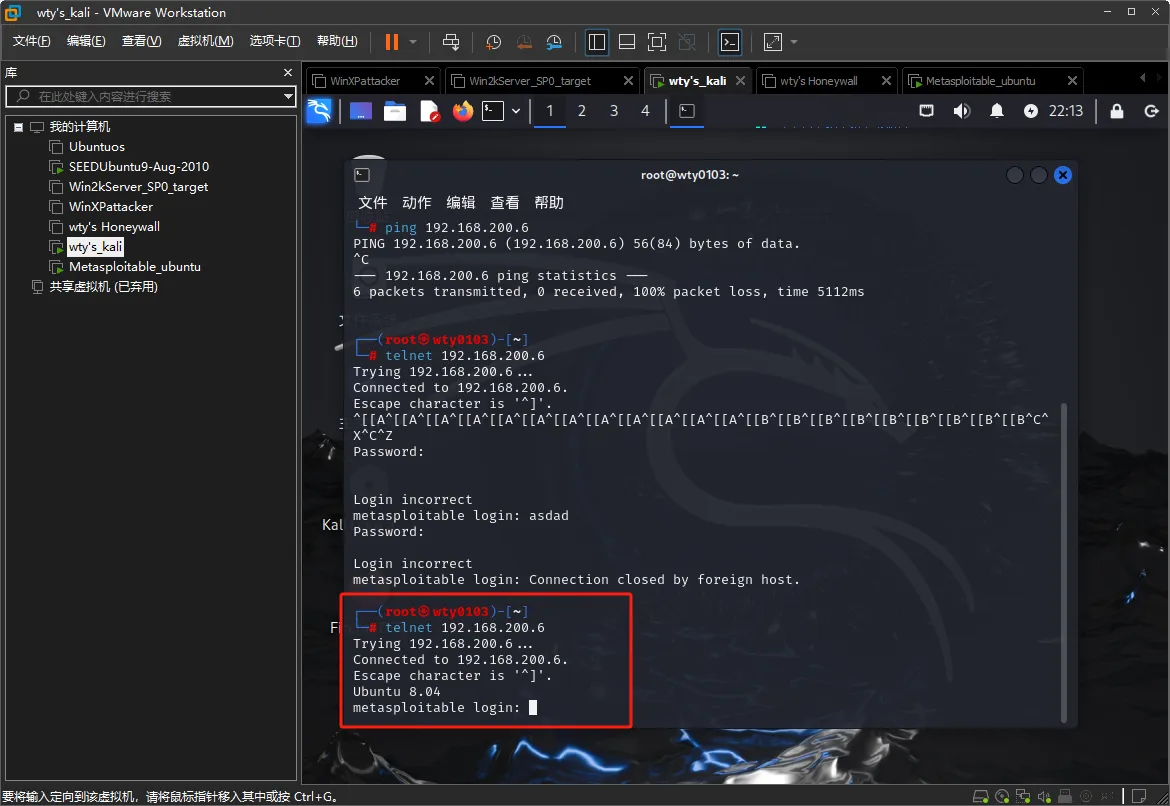
Task: Click the Kali power manager icon
Action: [1031, 111]
